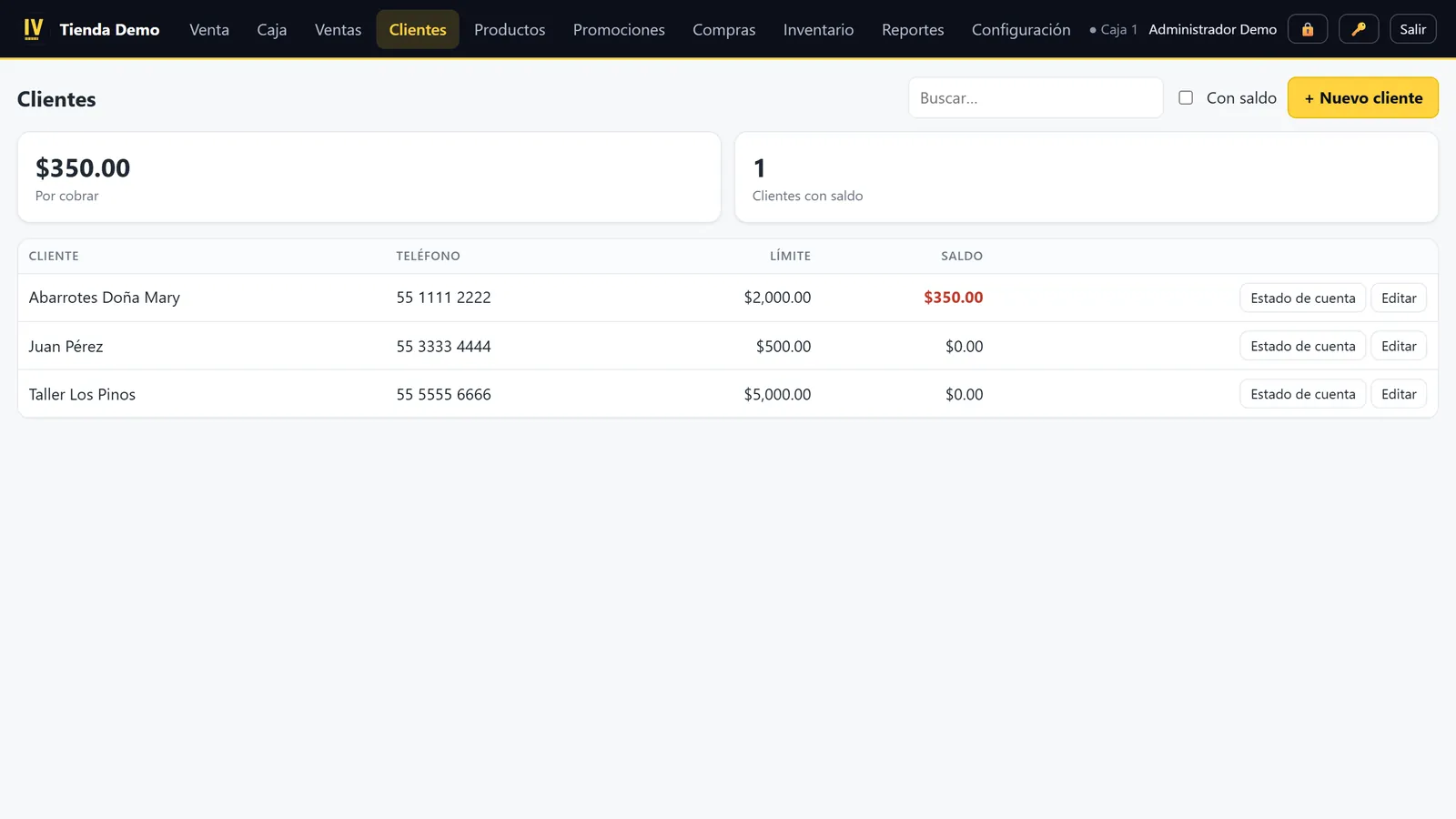This screenshot has width=1456, height=819.
Task: Click the lock screen icon button
Action: point(1308,29)
